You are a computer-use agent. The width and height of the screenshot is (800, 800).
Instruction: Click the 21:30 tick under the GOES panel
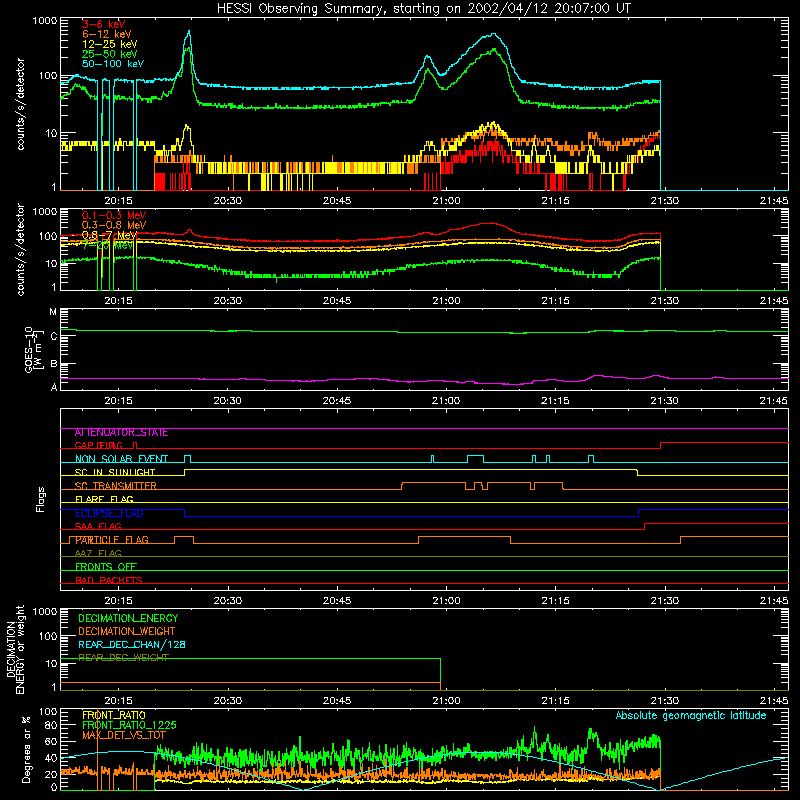click(665, 401)
